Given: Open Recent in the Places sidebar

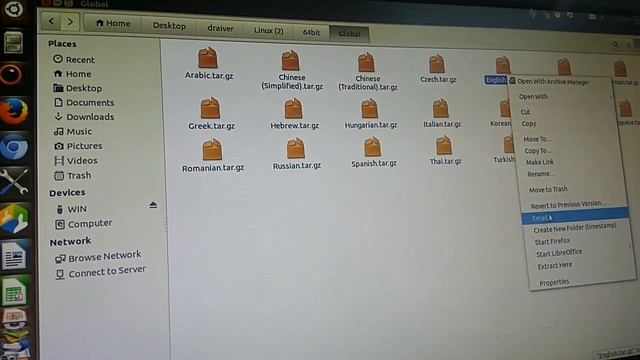Looking at the screenshot, I should coord(74,60).
